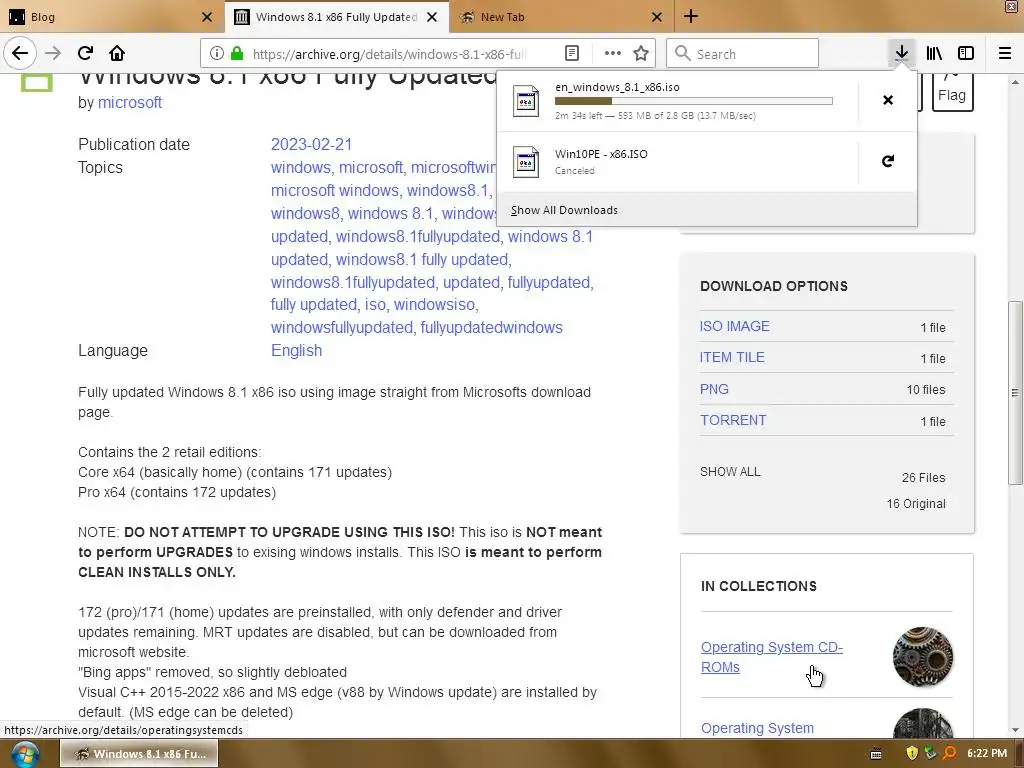Click the gears collection thumbnail
The image size is (1024, 768).
tap(923, 657)
